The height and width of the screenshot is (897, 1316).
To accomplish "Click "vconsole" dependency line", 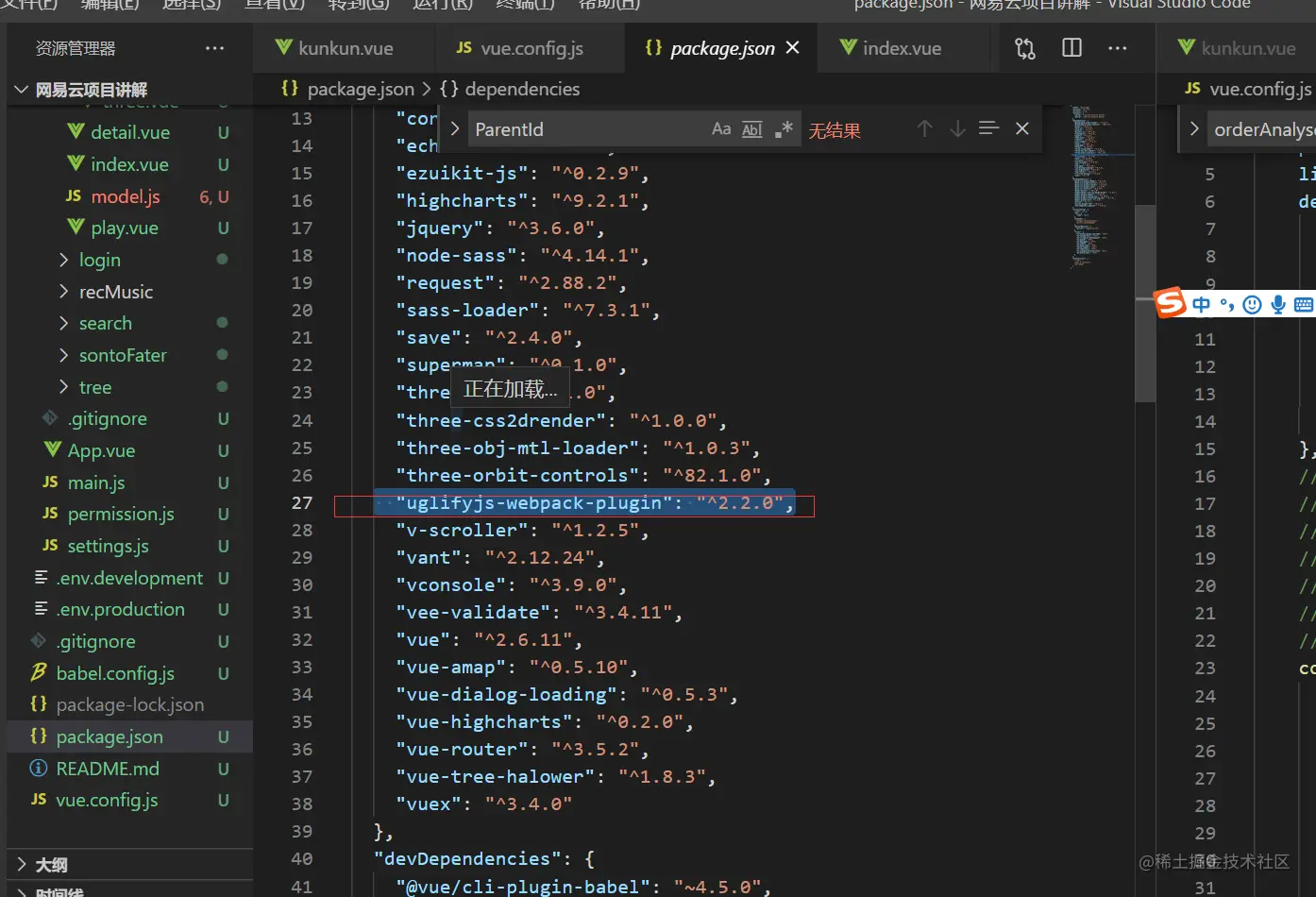I will pos(512,584).
